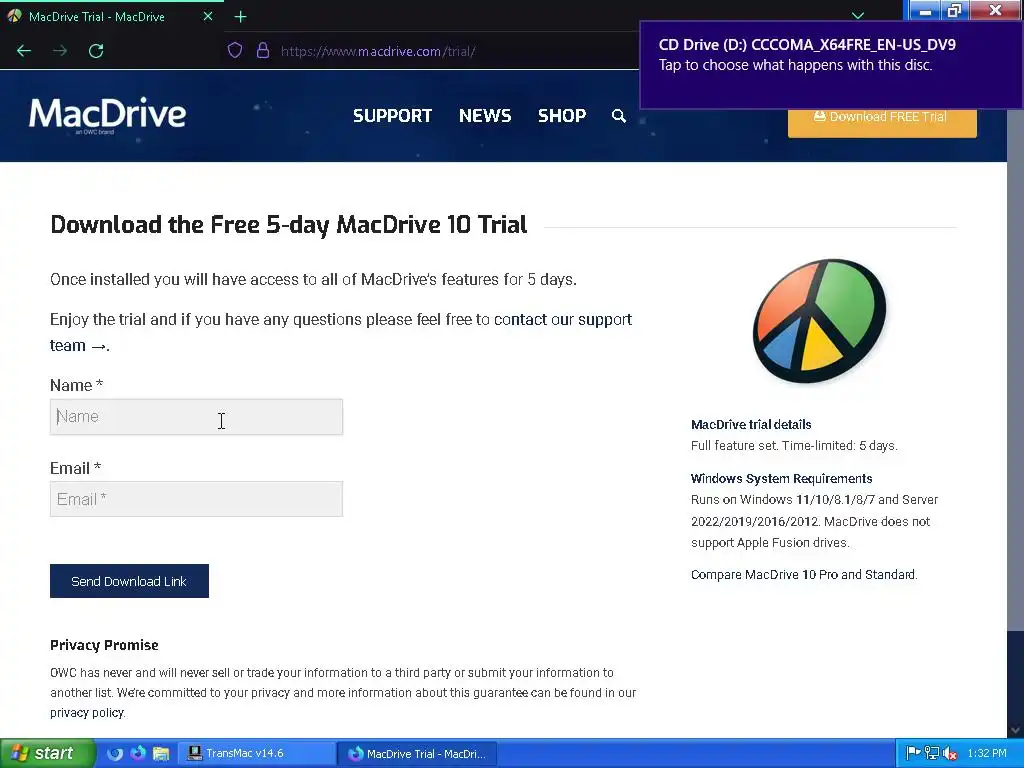This screenshot has width=1024, height=768.
Task: Open the NEWS menu item
Action: [485, 116]
